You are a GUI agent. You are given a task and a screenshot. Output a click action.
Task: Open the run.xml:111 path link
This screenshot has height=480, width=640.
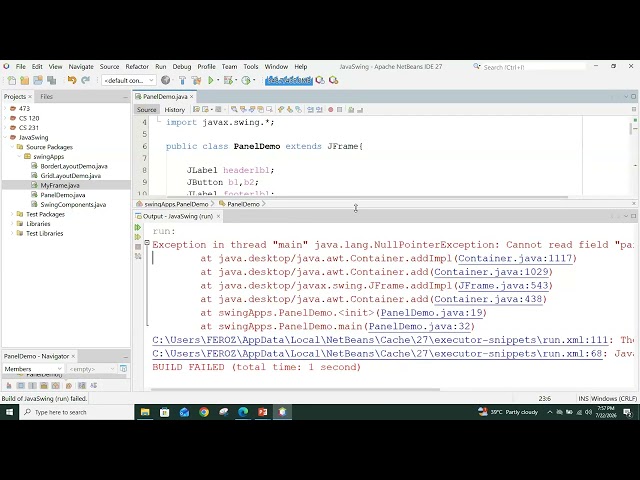tap(380, 340)
